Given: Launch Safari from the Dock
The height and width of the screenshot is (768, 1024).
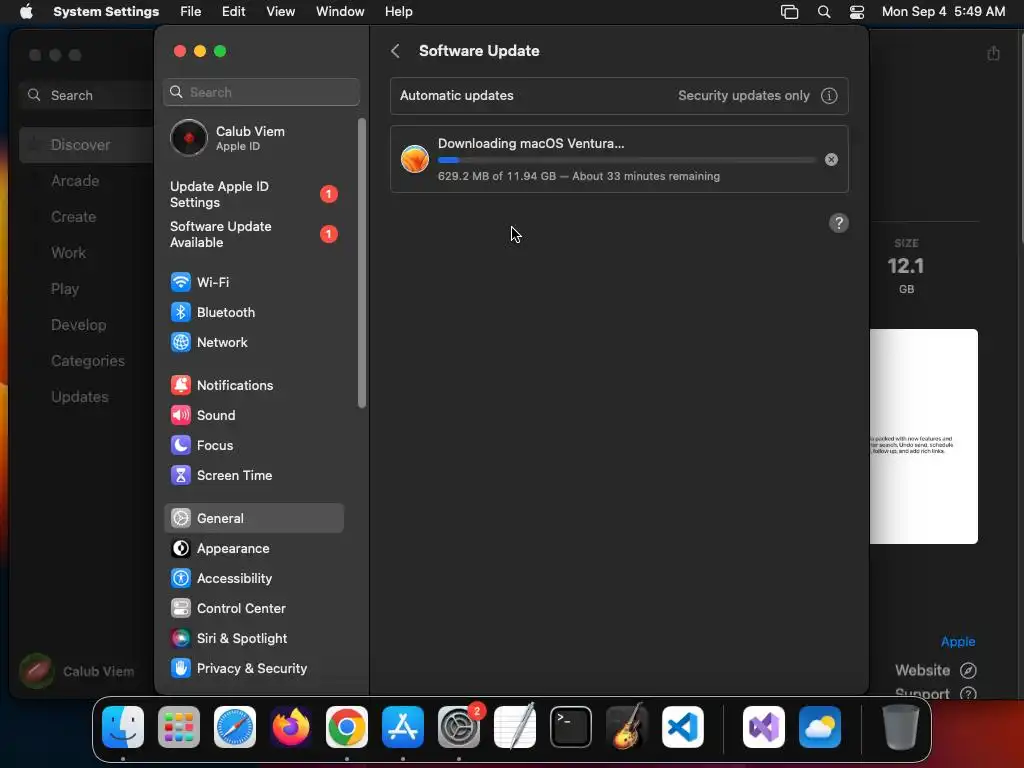Looking at the screenshot, I should (x=235, y=727).
